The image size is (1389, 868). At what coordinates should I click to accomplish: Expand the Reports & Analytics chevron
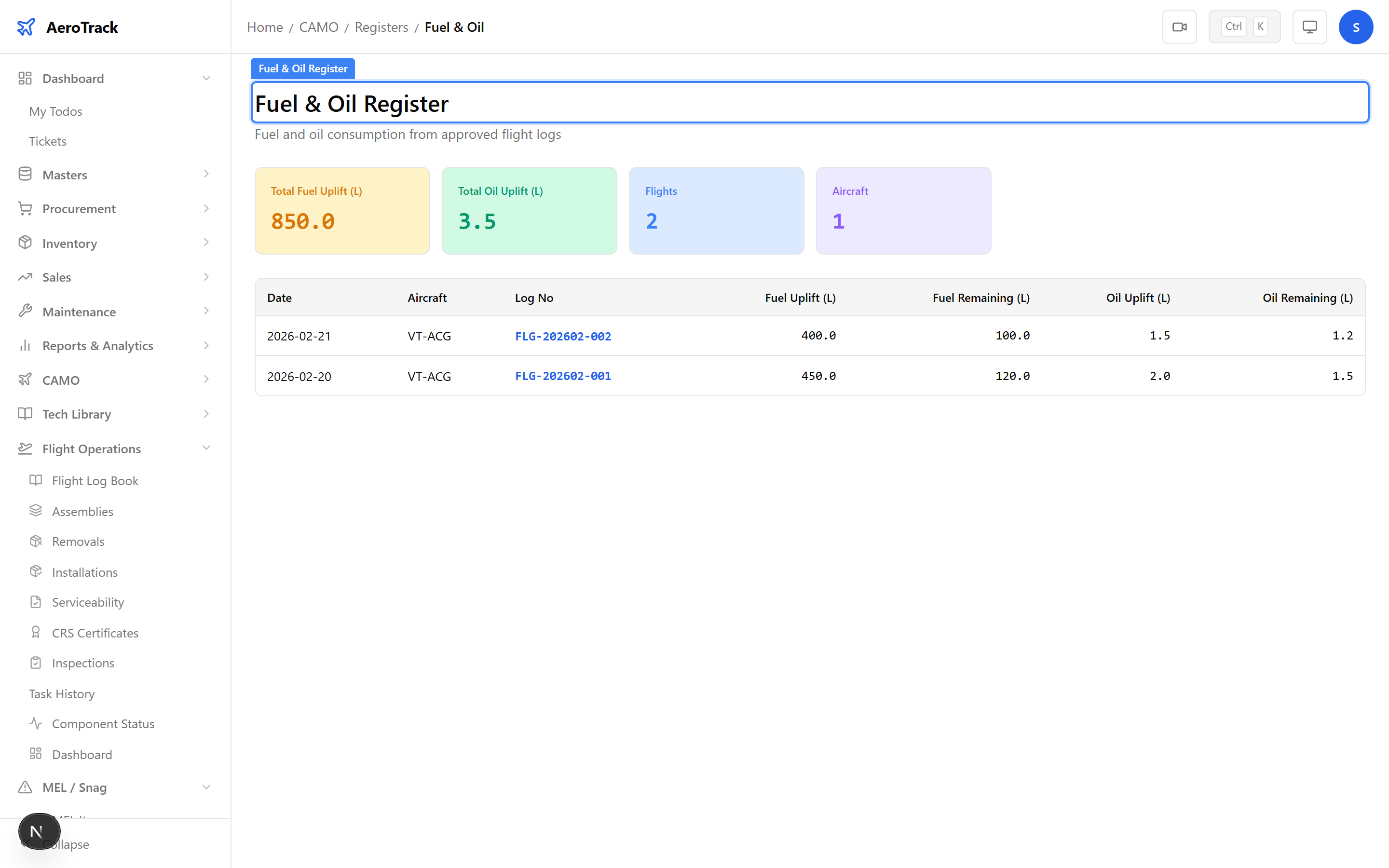[206, 346]
